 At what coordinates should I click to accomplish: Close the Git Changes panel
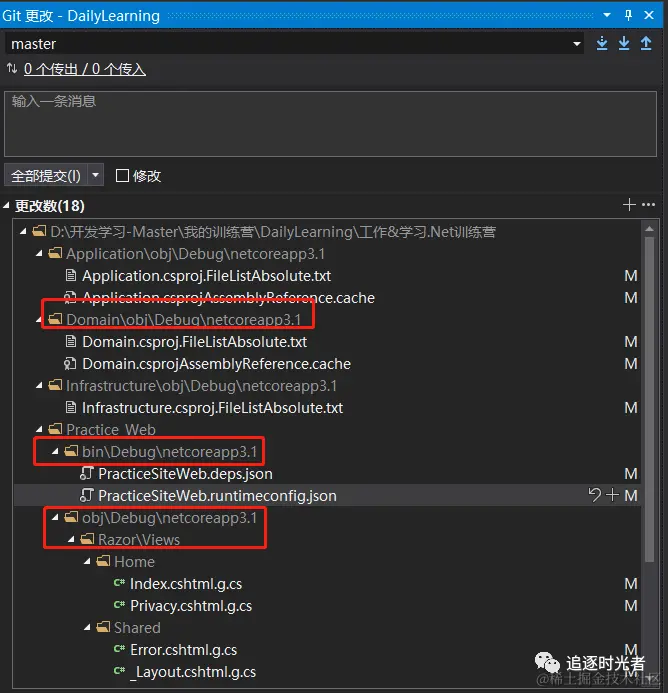[x=649, y=15]
